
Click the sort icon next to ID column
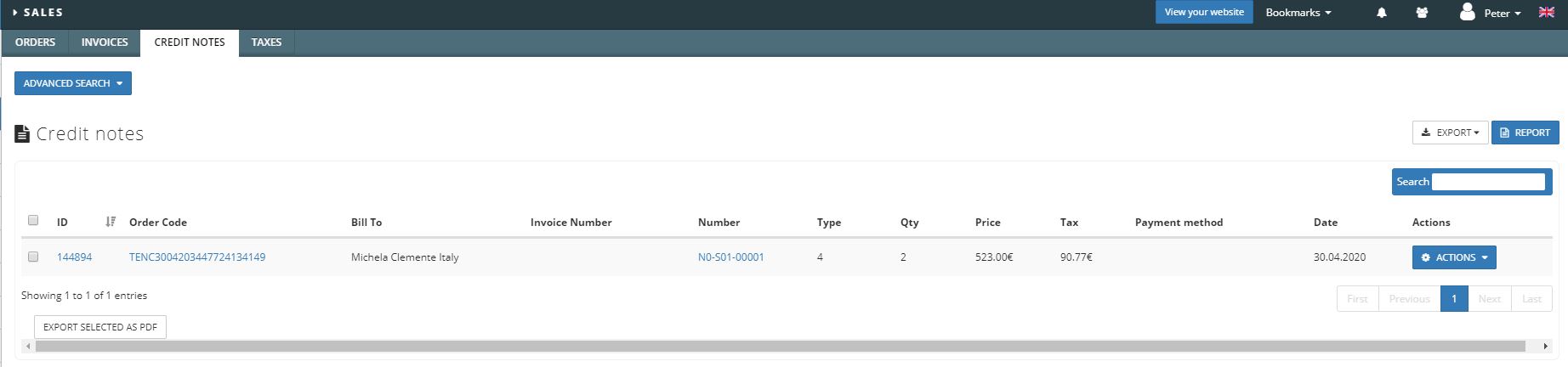click(x=111, y=222)
